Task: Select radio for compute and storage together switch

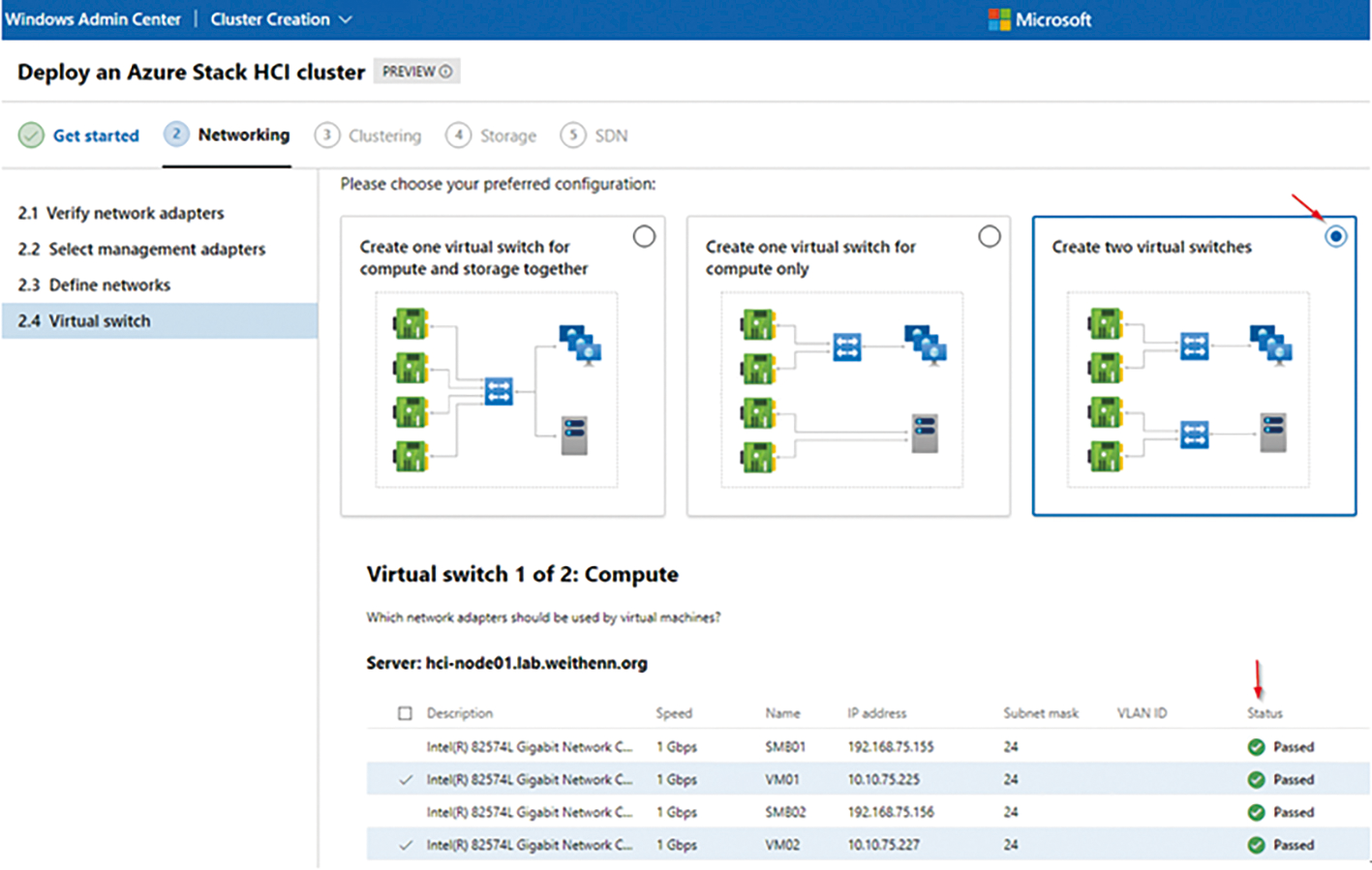Action: point(644,236)
